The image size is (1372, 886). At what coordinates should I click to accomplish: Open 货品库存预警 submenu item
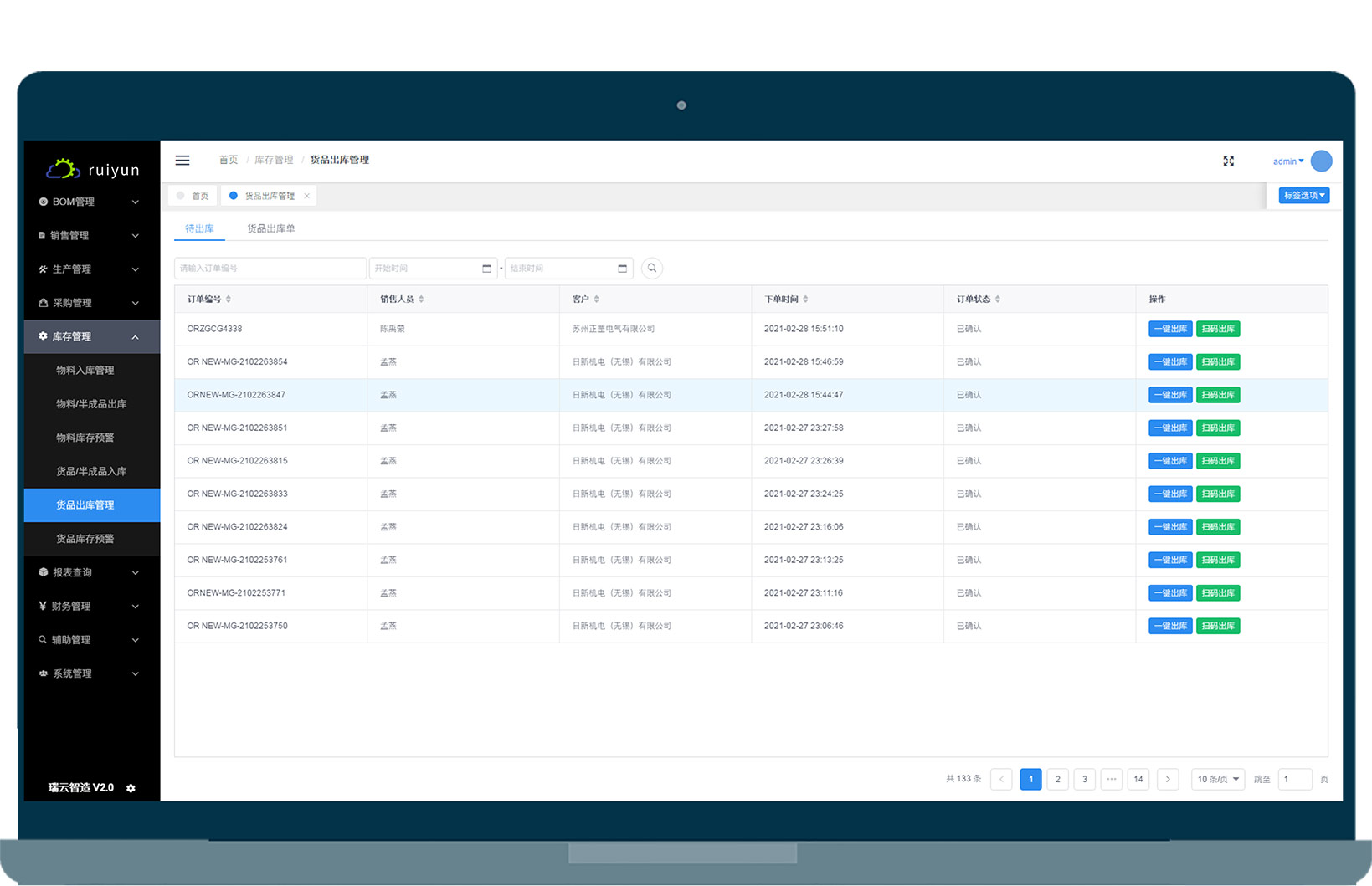point(92,539)
